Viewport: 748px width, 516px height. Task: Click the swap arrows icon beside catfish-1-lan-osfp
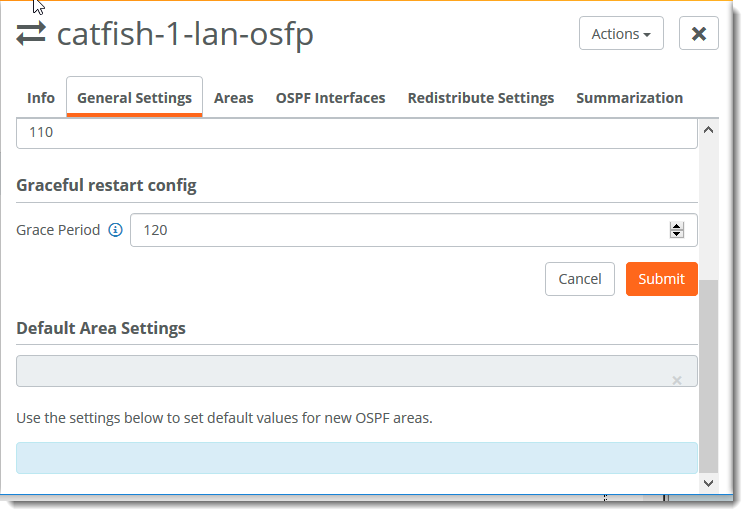click(x=31, y=34)
